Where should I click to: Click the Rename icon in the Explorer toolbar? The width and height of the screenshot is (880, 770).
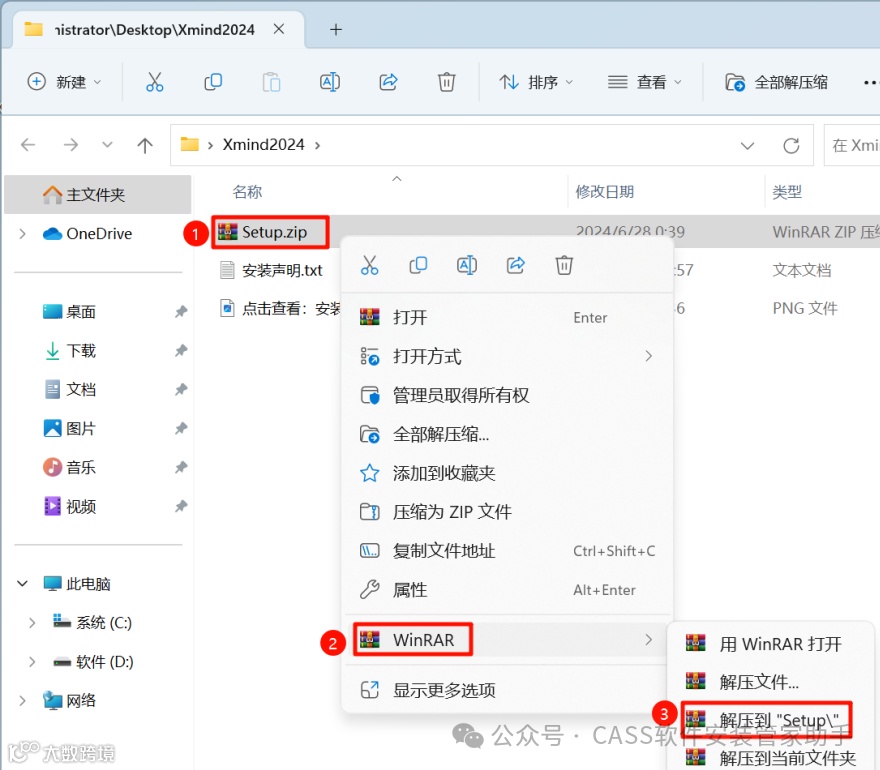coord(330,82)
